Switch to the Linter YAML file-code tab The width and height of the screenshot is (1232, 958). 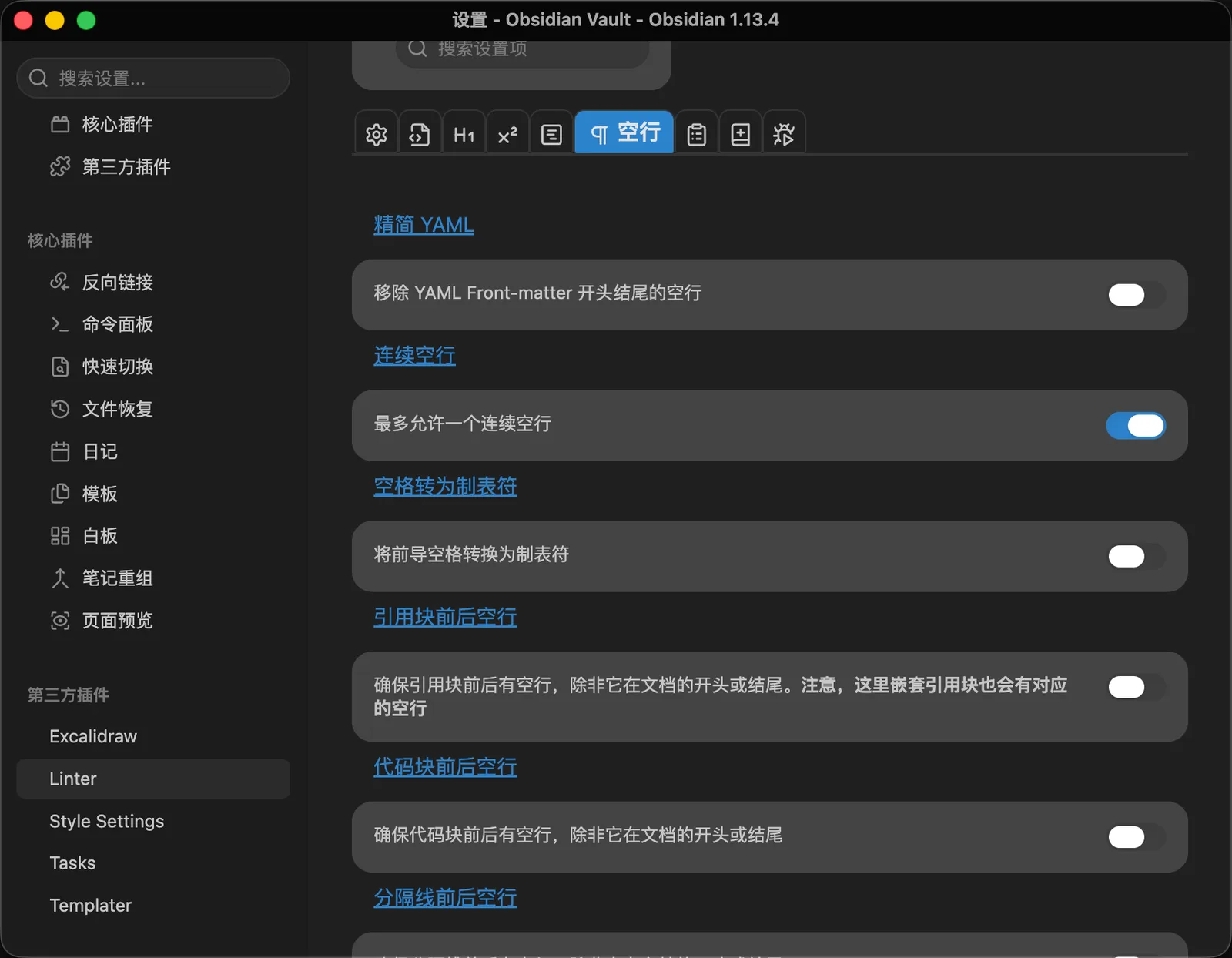click(420, 134)
